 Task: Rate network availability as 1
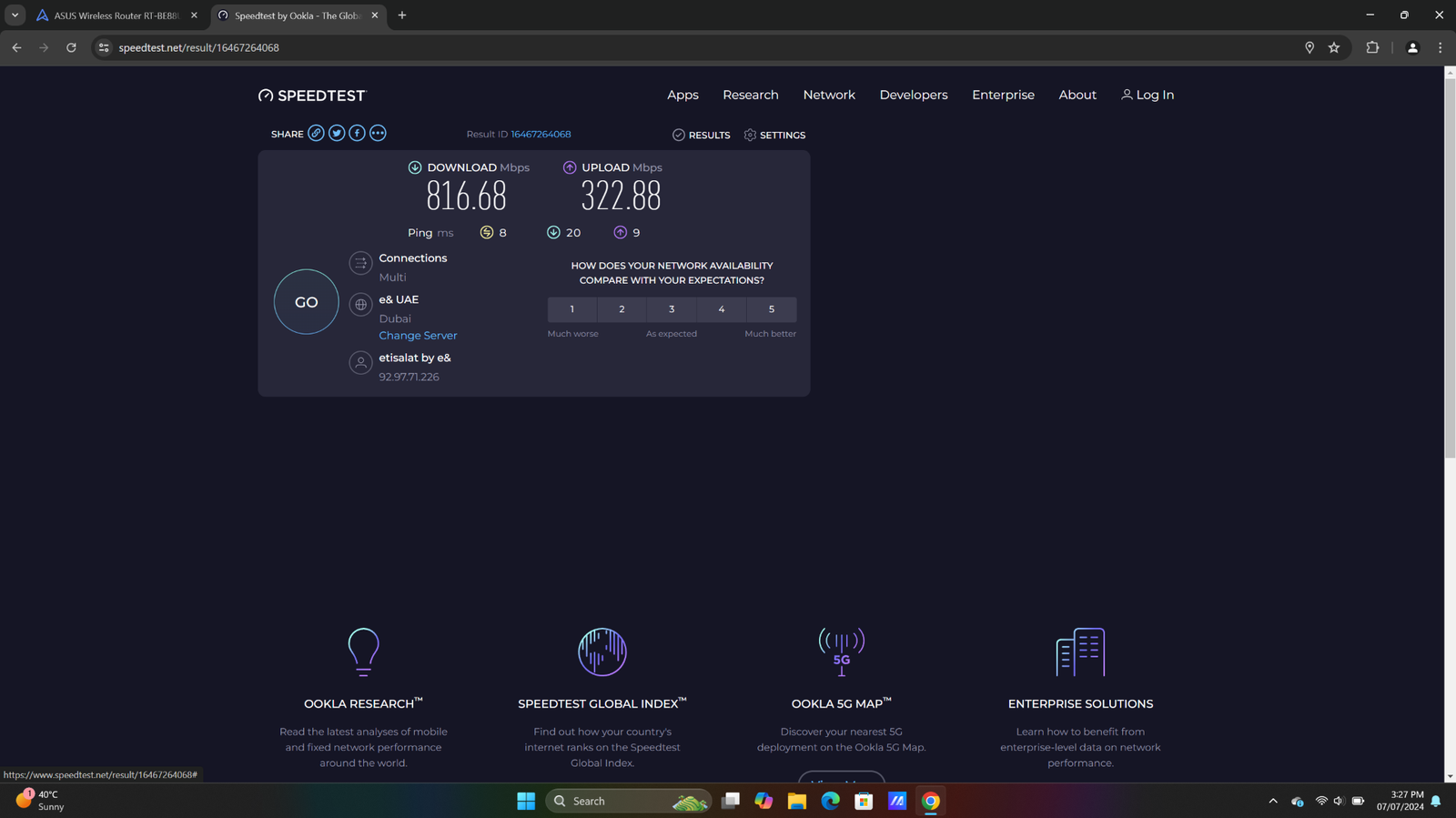[571, 309]
